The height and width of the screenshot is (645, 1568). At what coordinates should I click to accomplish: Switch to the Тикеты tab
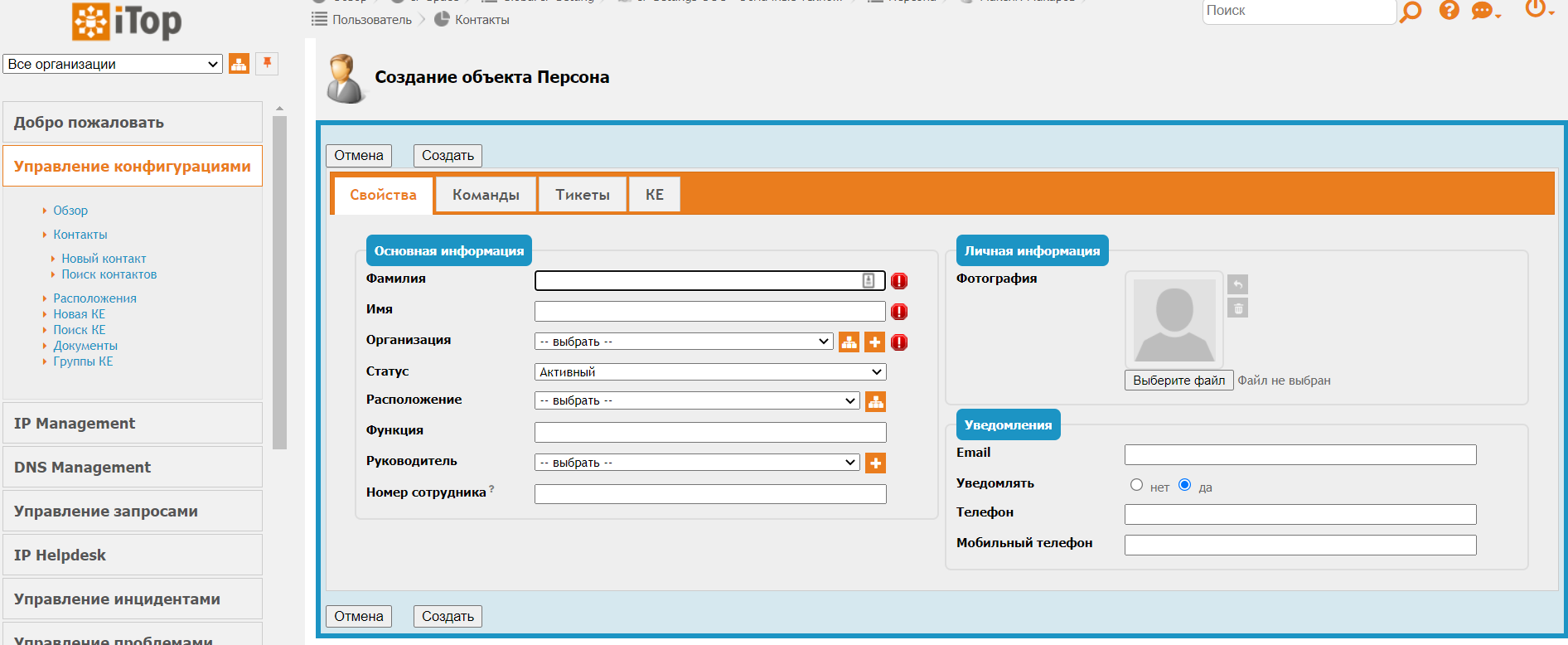(583, 195)
